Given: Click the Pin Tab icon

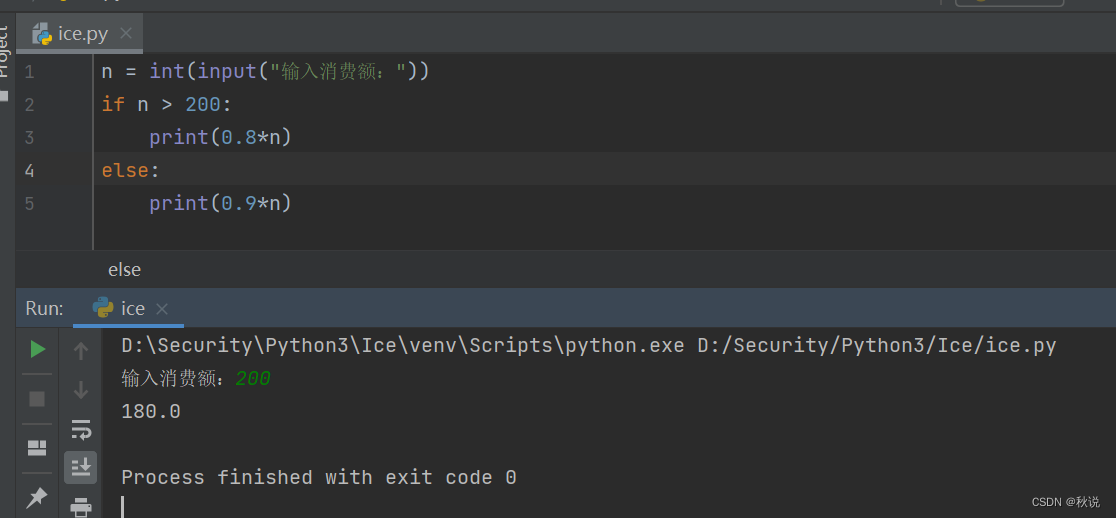Looking at the screenshot, I should coord(37,497).
